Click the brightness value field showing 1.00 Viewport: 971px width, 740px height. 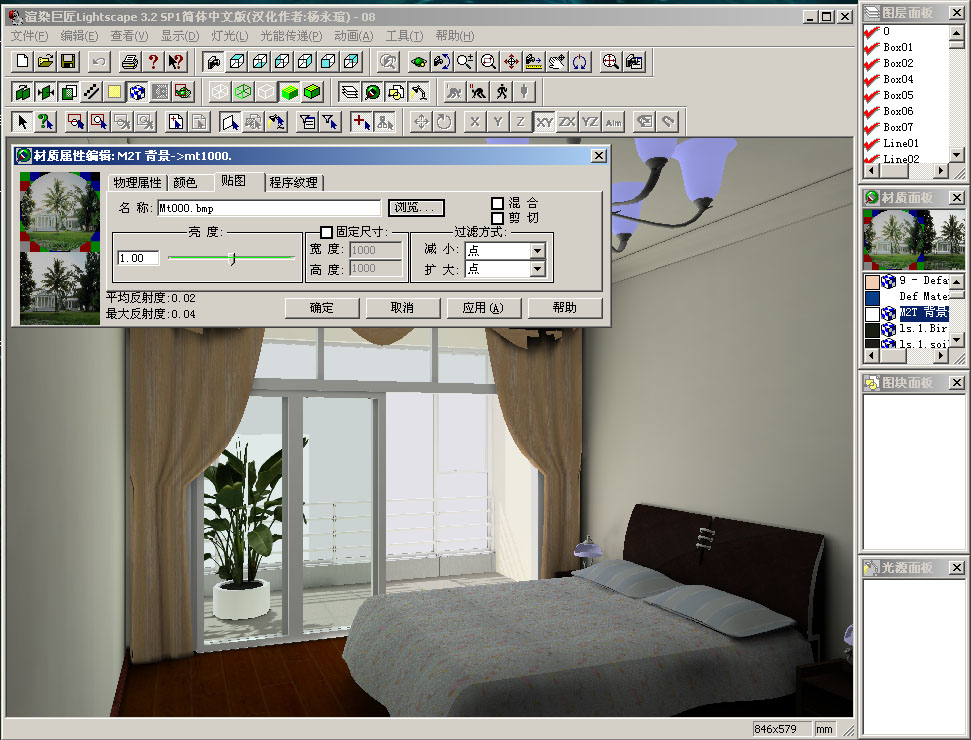click(138, 258)
